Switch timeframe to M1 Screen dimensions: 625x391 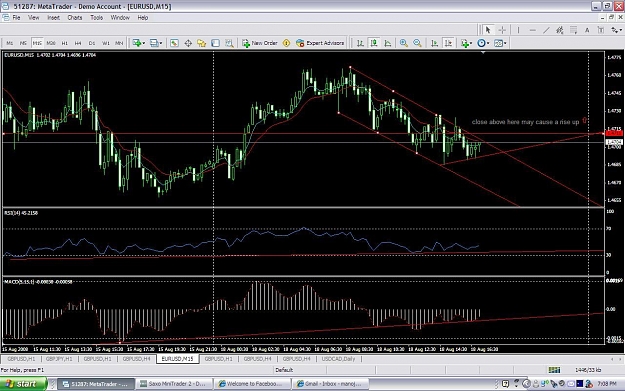coord(10,43)
